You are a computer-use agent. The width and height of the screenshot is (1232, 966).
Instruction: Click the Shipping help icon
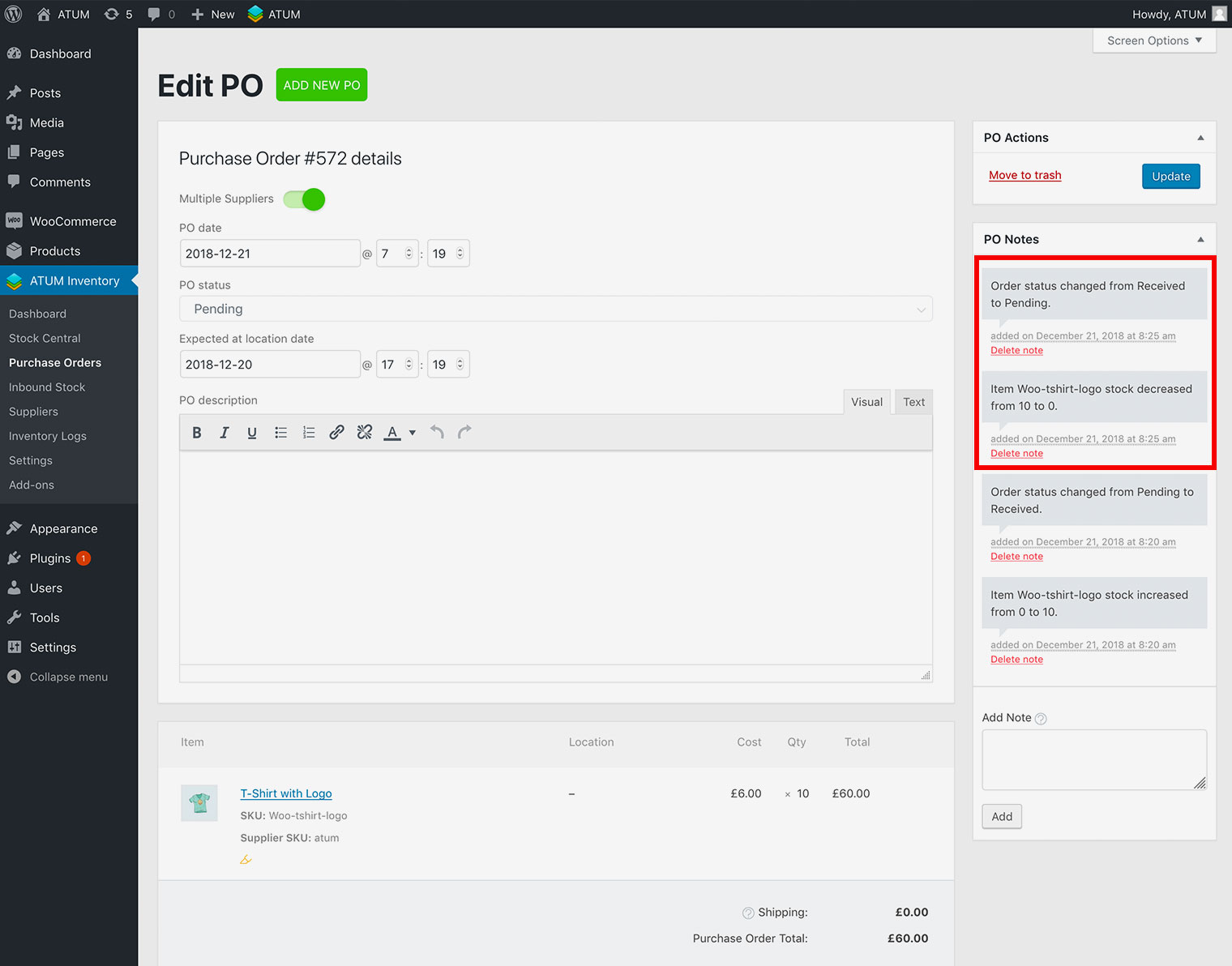[x=748, y=913]
